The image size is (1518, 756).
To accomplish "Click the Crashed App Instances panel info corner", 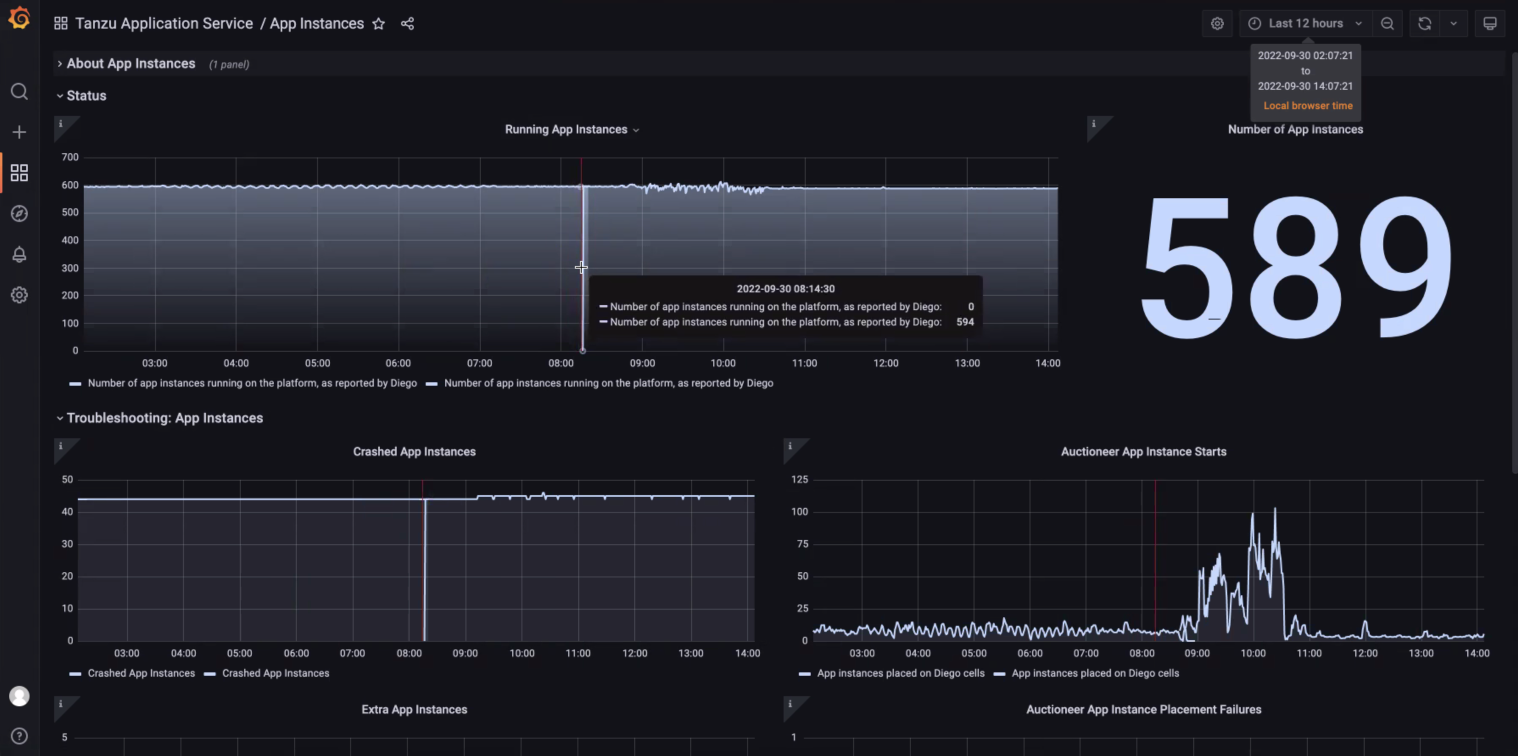I will (61, 447).
